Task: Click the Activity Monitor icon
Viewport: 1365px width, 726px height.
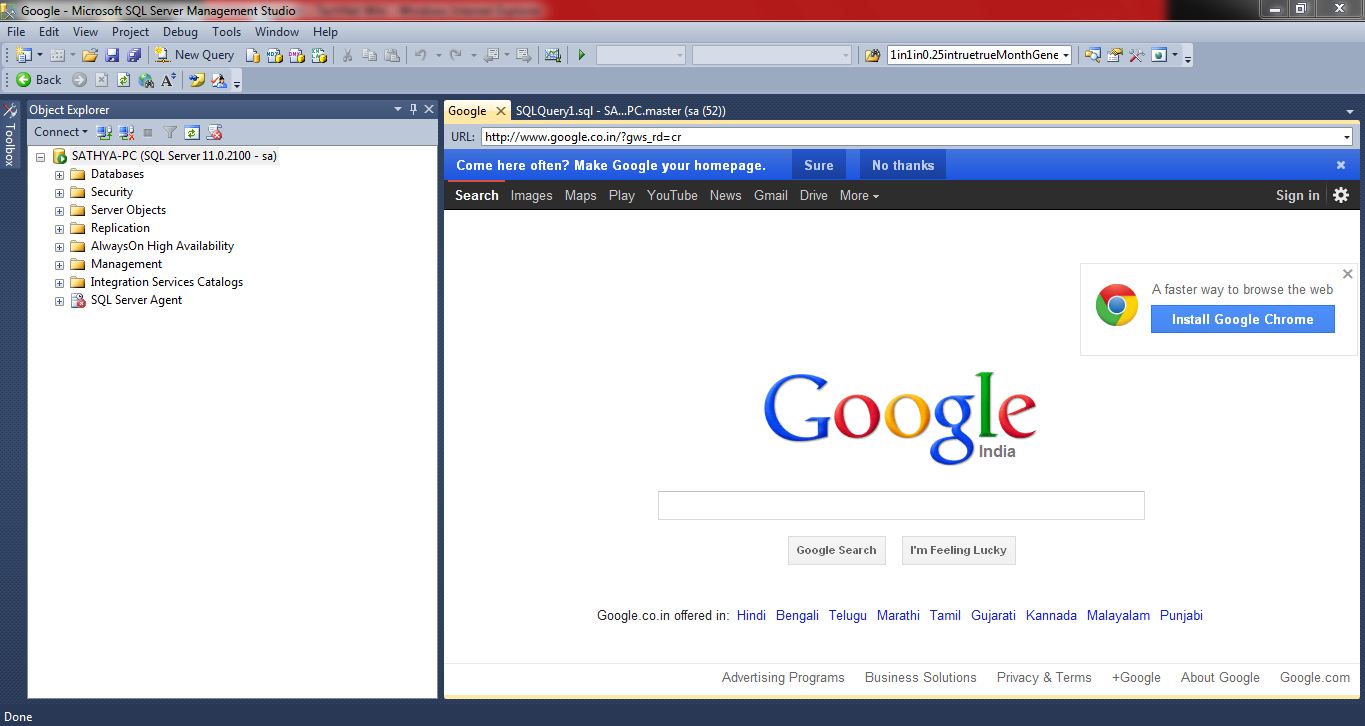Action: 553,55
